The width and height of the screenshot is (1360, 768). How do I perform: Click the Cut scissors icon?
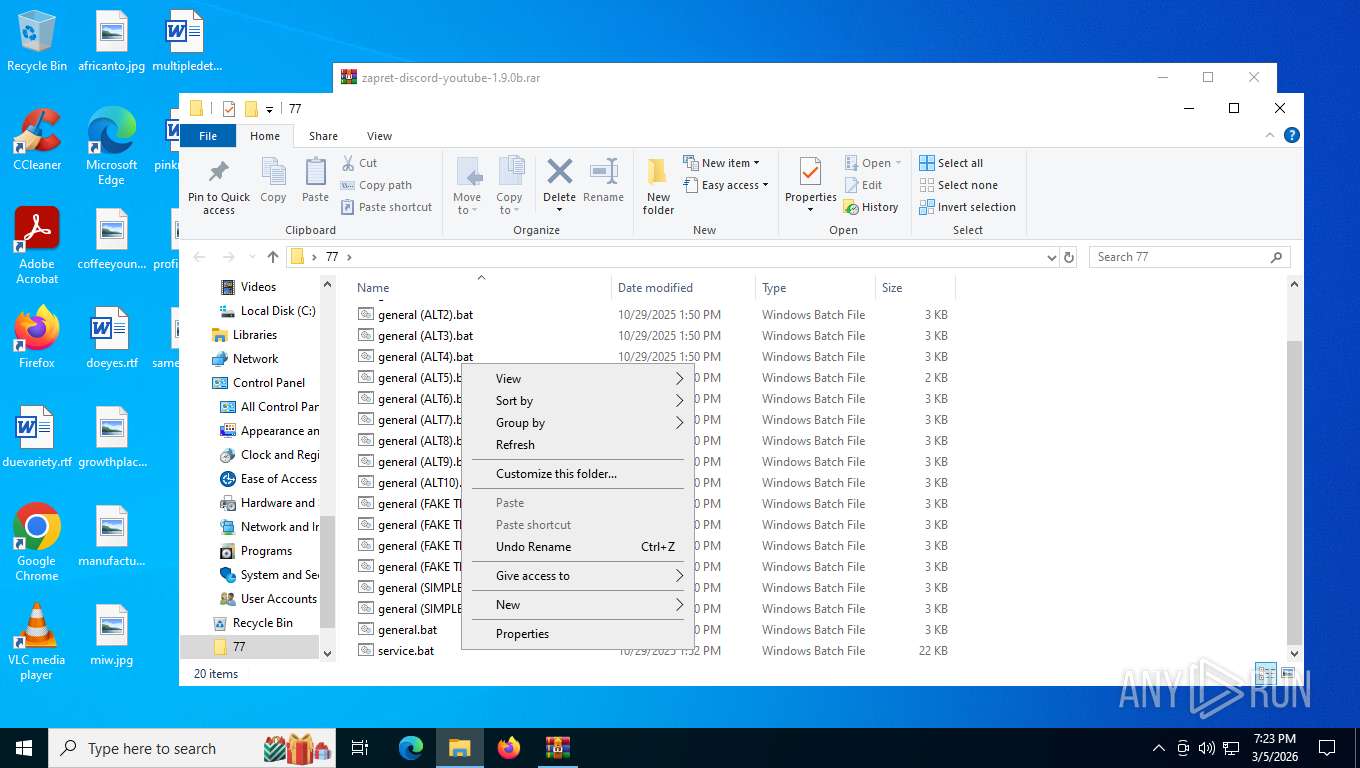pos(348,163)
